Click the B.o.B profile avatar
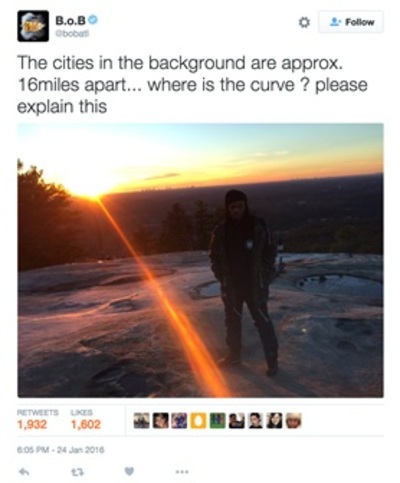The image size is (400, 483). tap(33, 26)
